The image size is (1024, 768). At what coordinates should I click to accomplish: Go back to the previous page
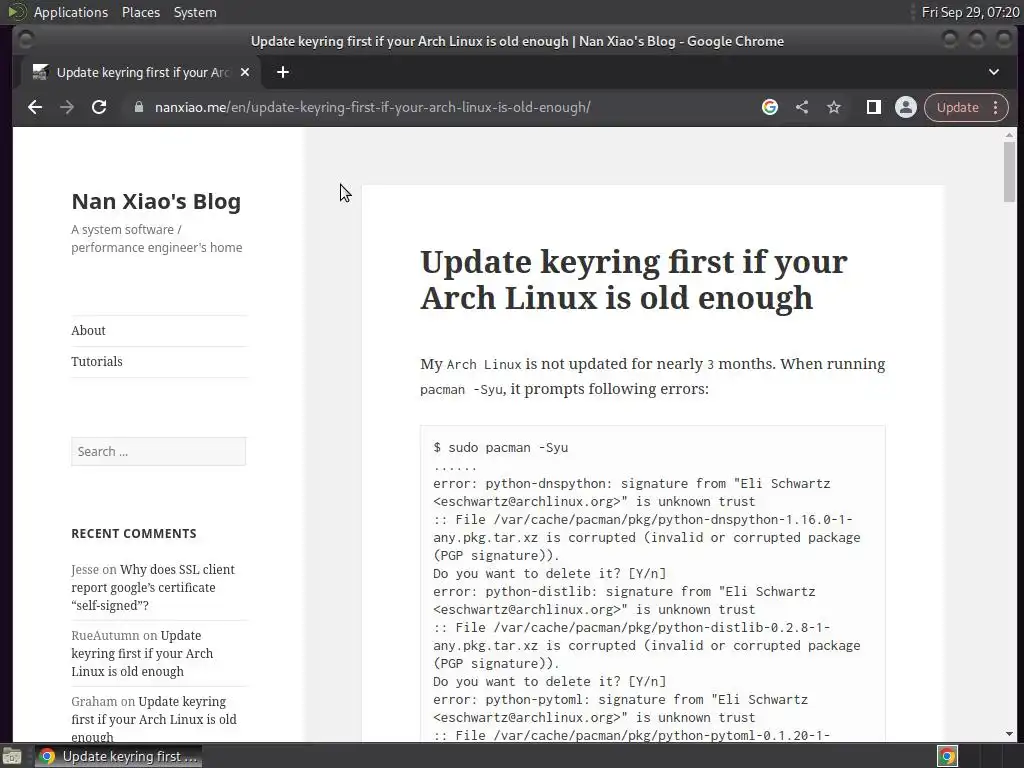pyautogui.click(x=35, y=108)
